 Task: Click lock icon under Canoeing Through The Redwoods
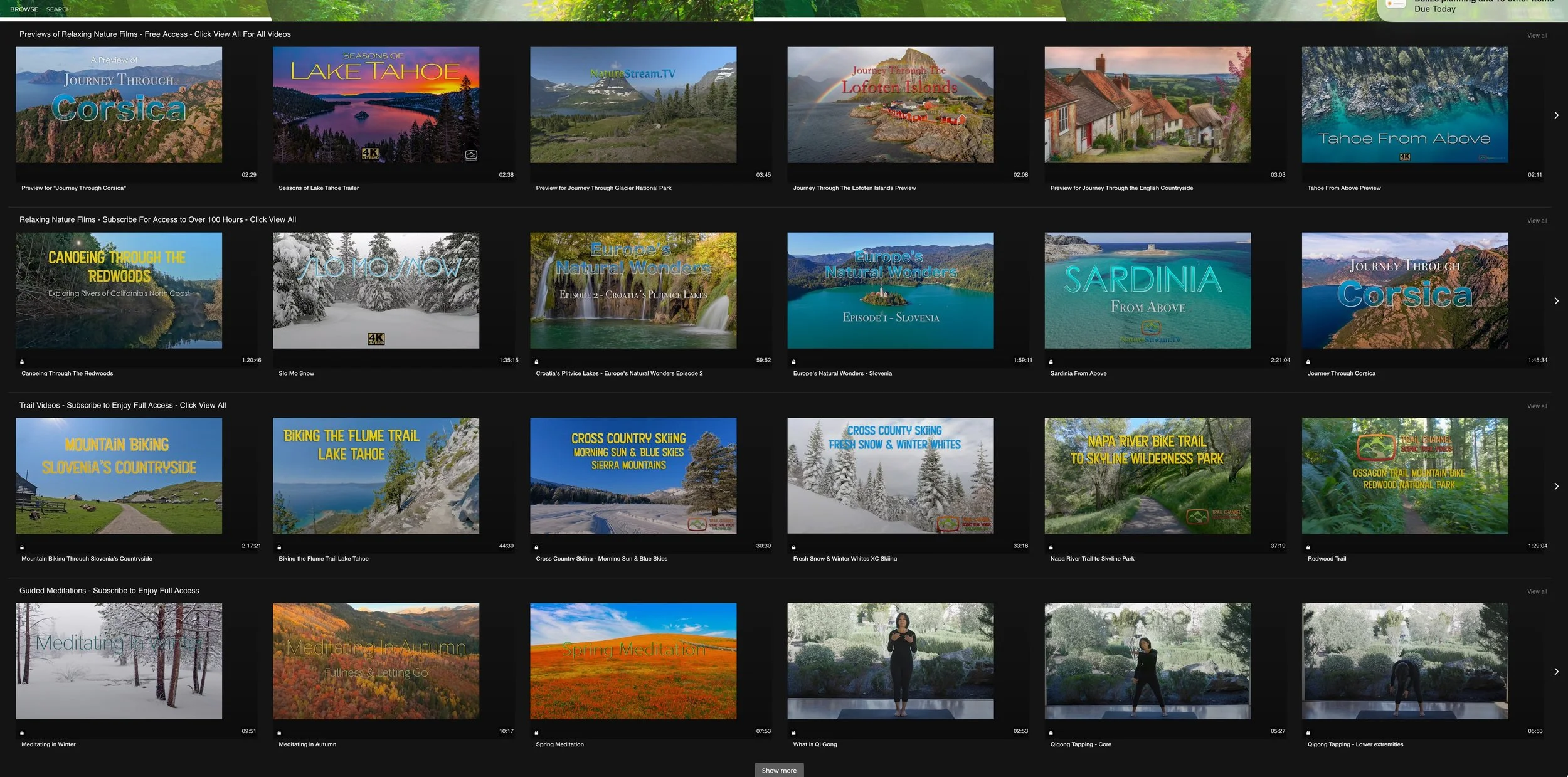[x=22, y=362]
